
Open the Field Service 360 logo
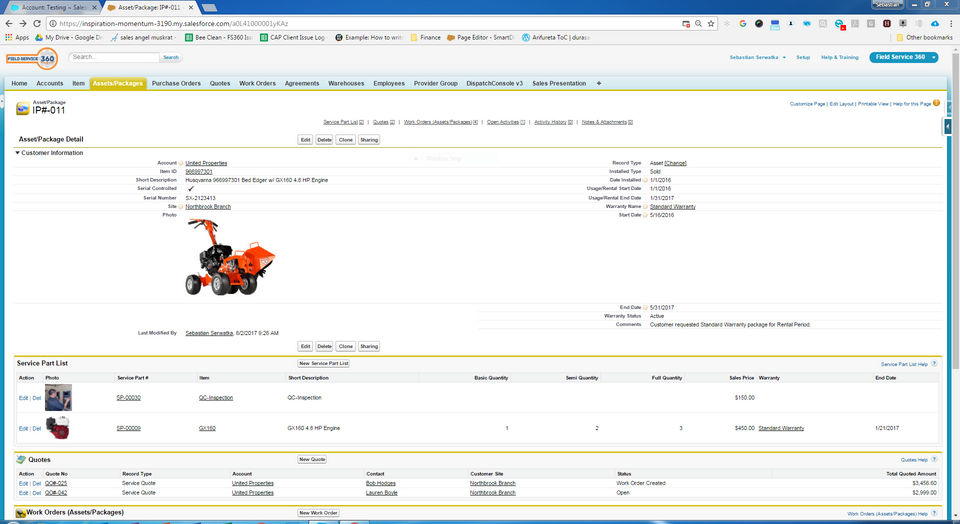point(32,59)
